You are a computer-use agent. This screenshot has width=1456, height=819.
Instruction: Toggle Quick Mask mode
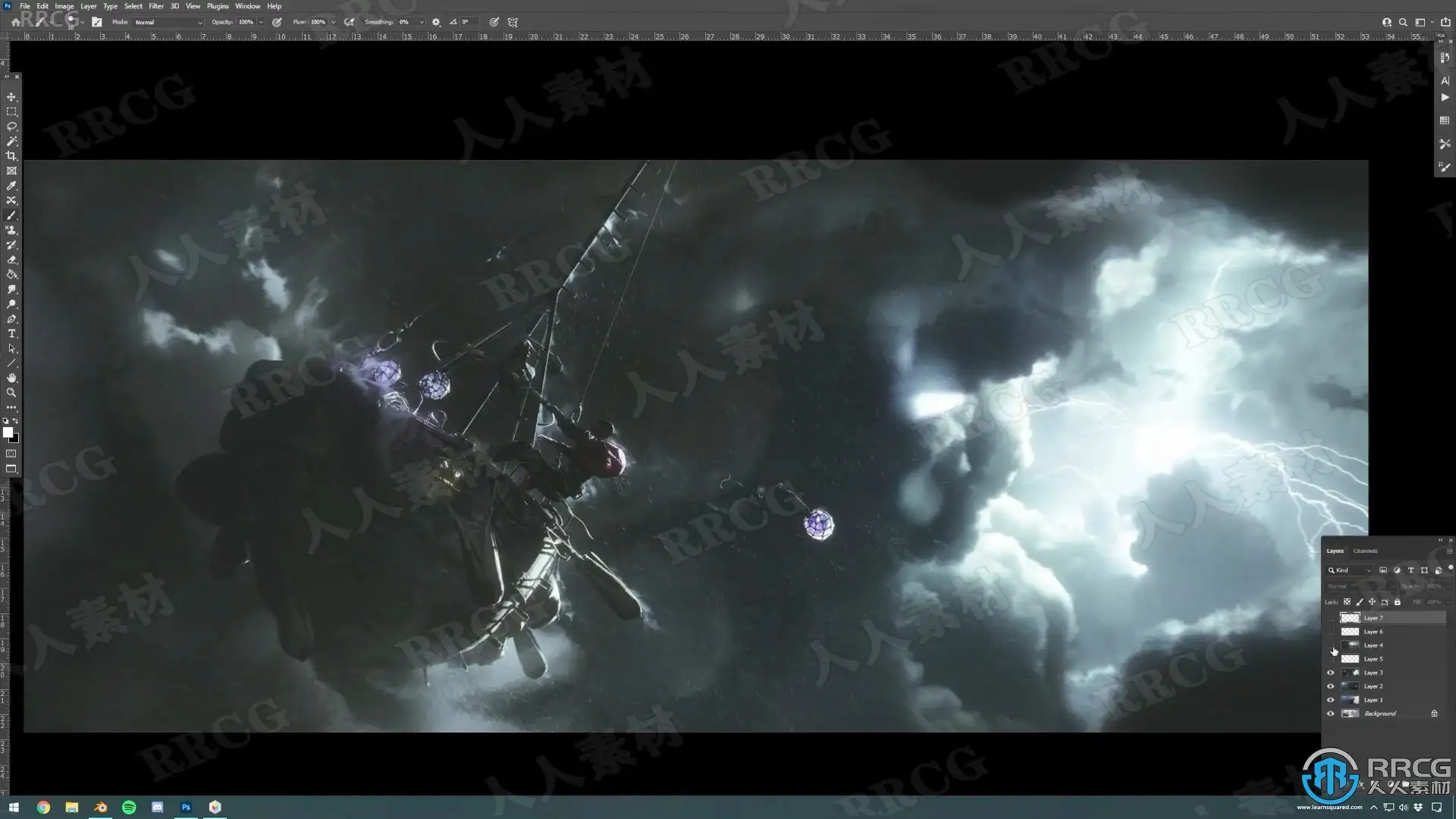click(x=11, y=453)
